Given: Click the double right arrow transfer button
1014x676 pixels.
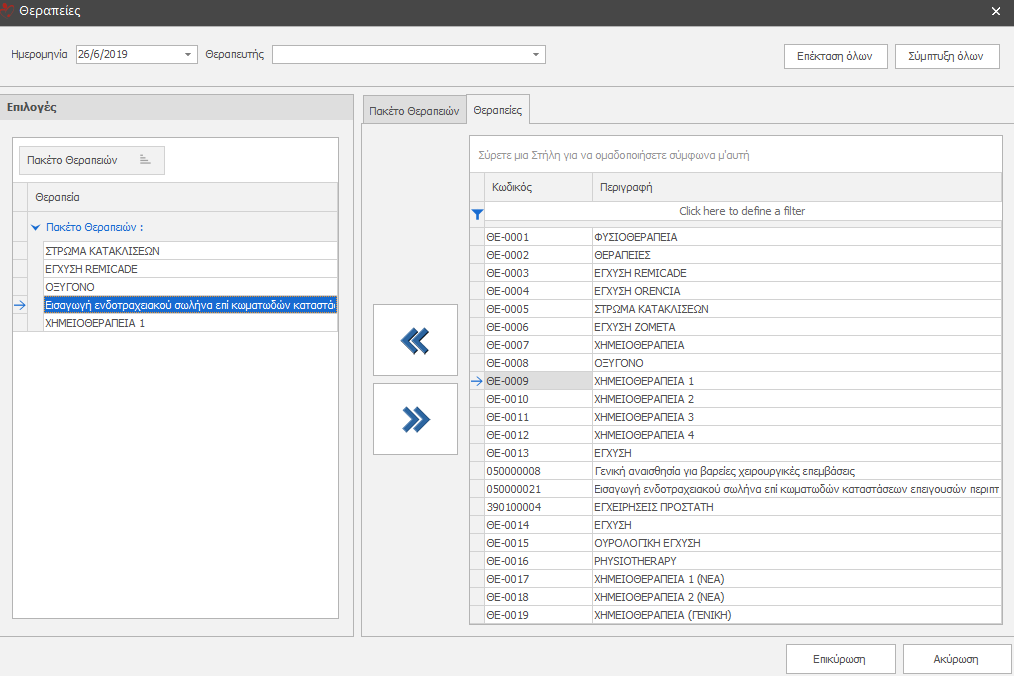Looking at the screenshot, I should [414, 420].
